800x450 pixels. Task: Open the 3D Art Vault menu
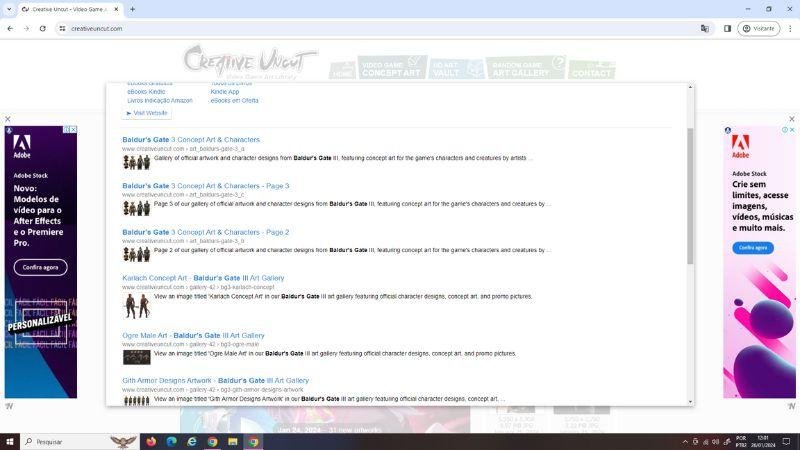point(457,68)
